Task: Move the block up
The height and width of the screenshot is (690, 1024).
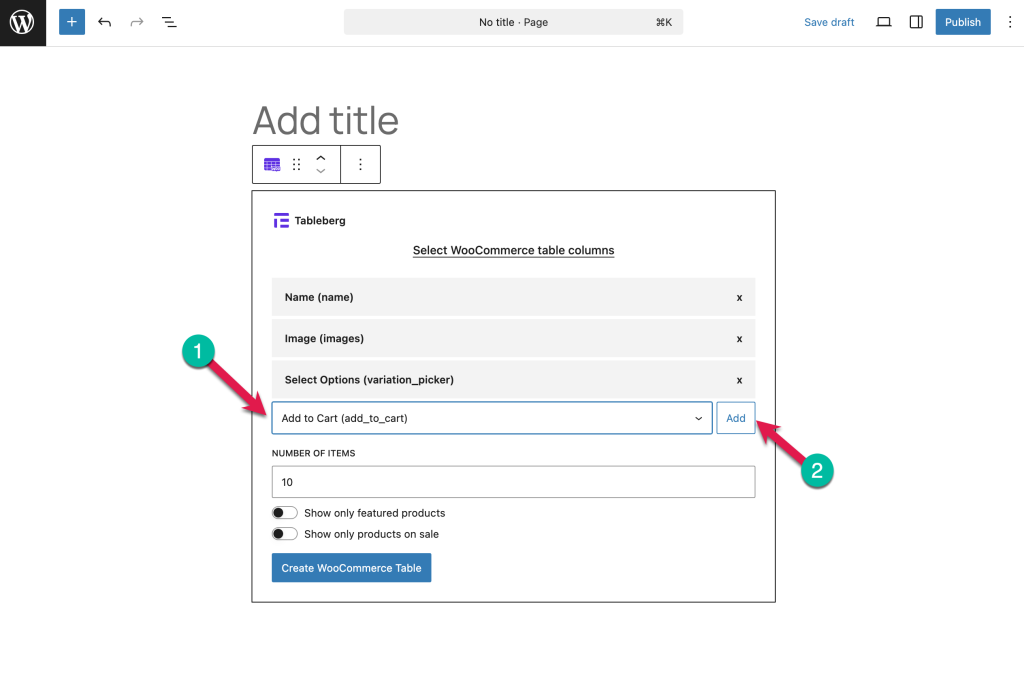Action: [x=321, y=158]
